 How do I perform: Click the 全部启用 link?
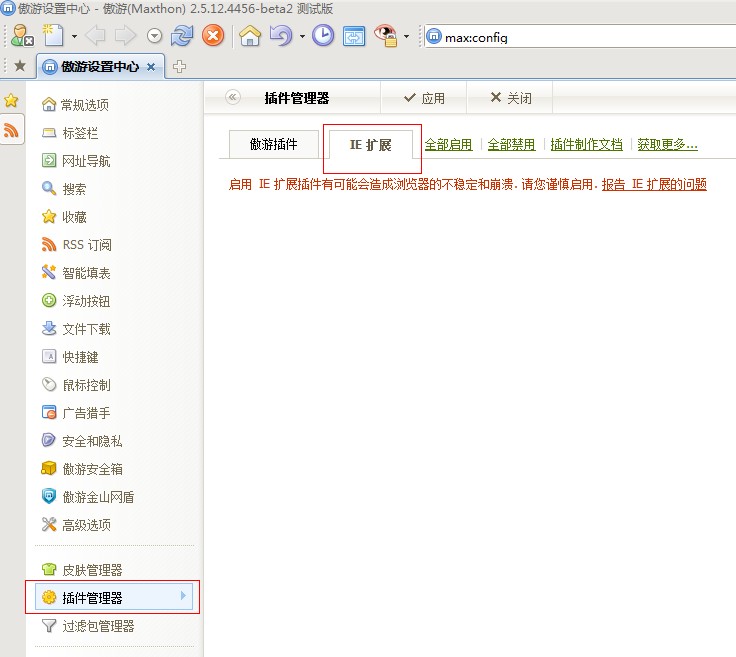pyautogui.click(x=448, y=145)
